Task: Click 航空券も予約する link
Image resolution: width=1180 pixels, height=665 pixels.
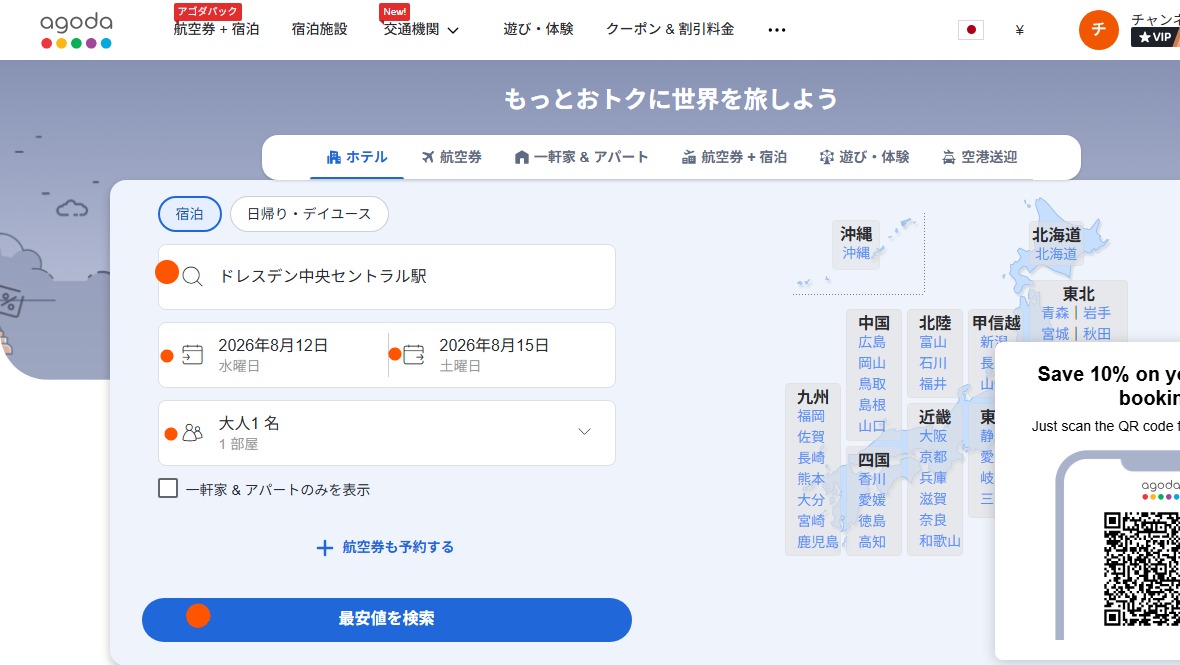Action: point(398,547)
